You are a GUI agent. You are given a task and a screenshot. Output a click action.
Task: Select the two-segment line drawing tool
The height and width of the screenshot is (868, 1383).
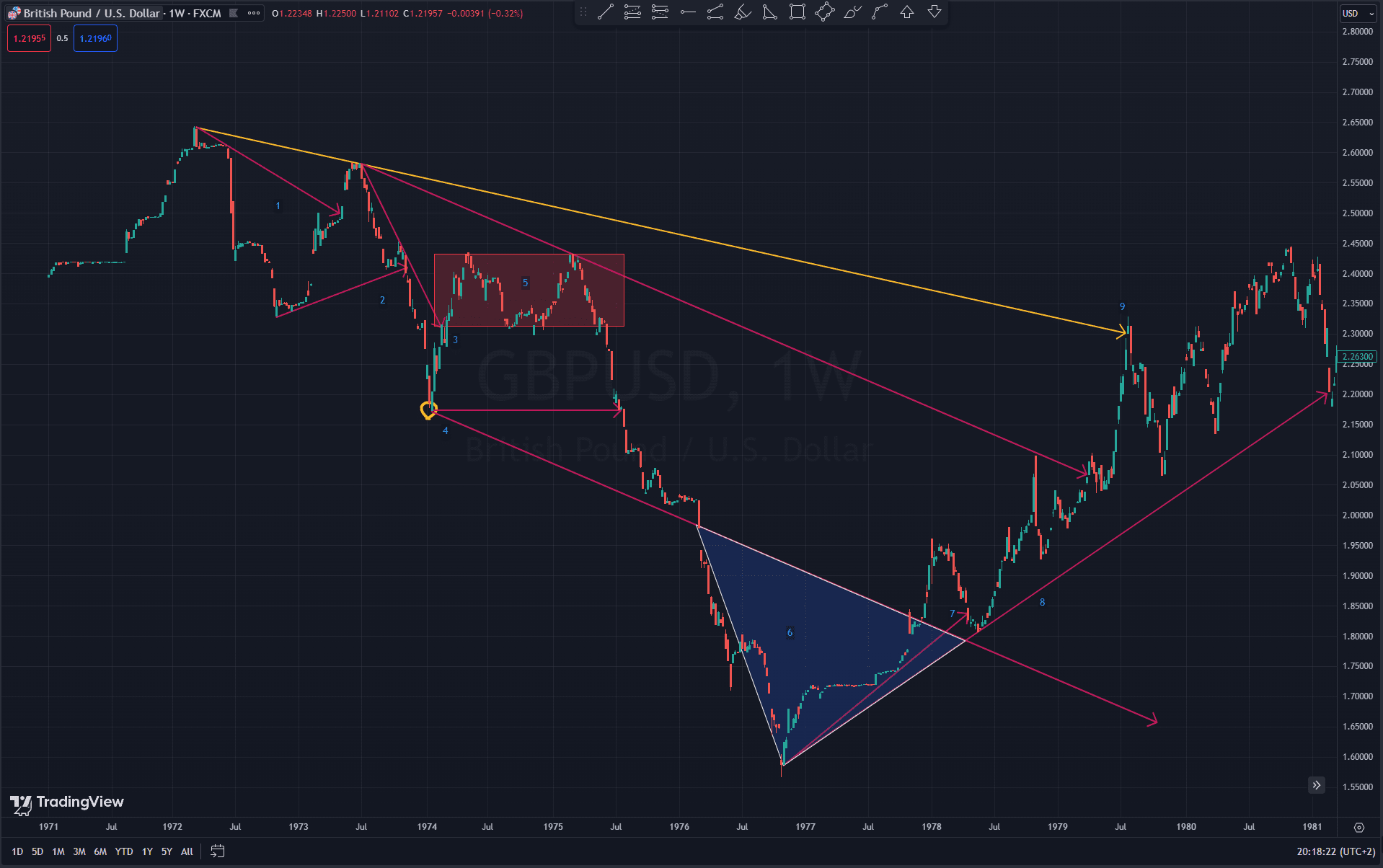tap(715, 12)
